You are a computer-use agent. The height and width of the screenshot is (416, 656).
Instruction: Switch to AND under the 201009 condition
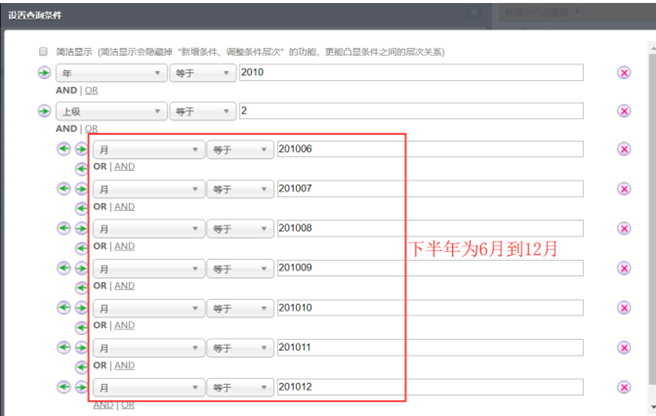tap(125, 286)
